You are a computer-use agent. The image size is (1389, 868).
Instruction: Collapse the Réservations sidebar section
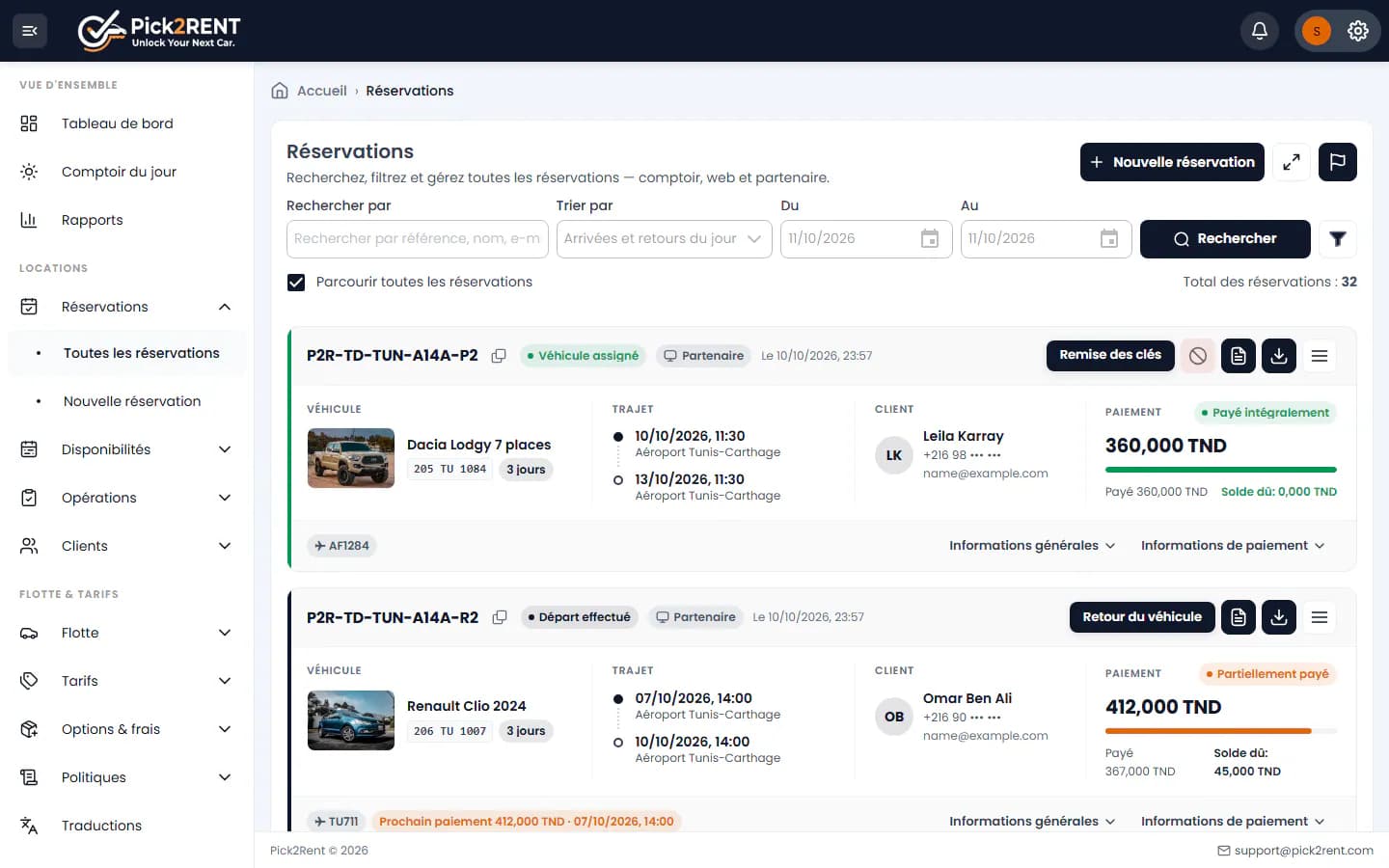(125, 307)
